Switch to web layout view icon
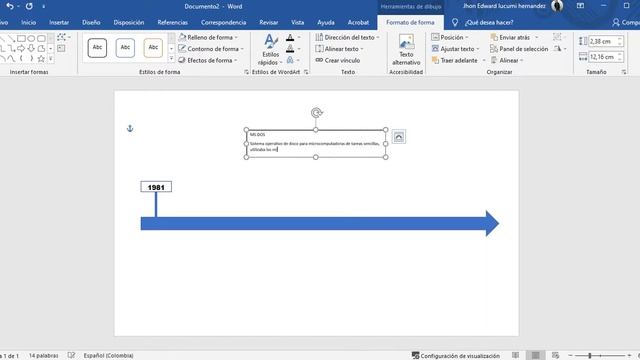The width and height of the screenshot is (640, 360). (x=555, y=356)
